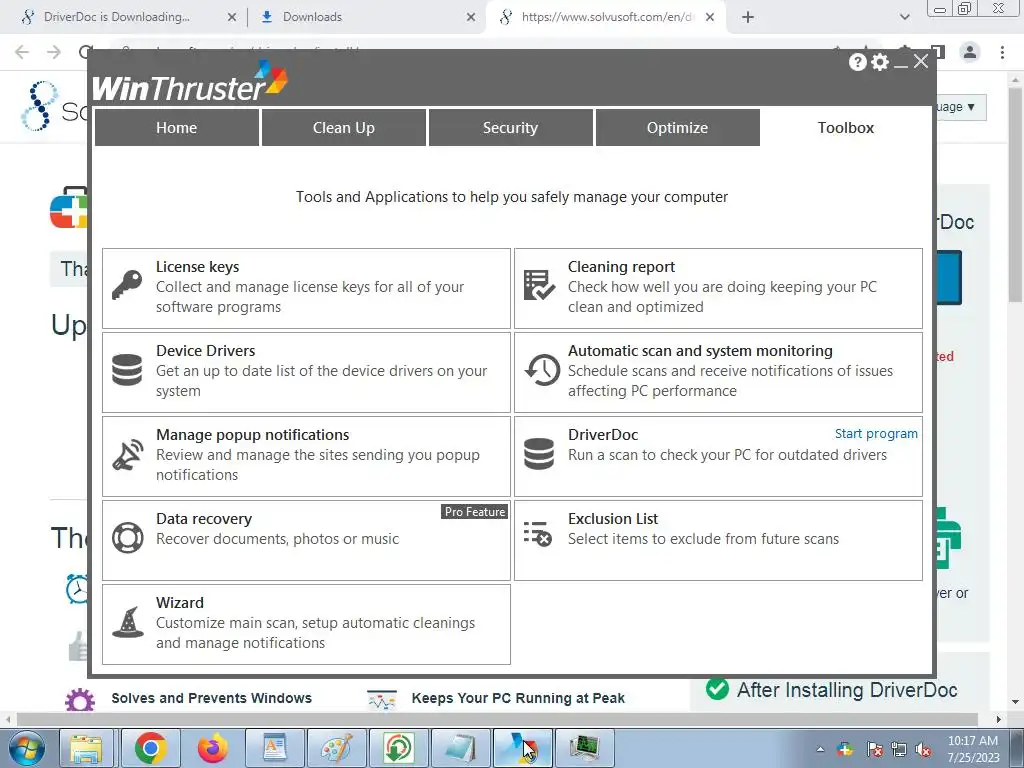Click the network tray icon
The width and height of the screenshot is (1024, 768).
tap(899, 750)
